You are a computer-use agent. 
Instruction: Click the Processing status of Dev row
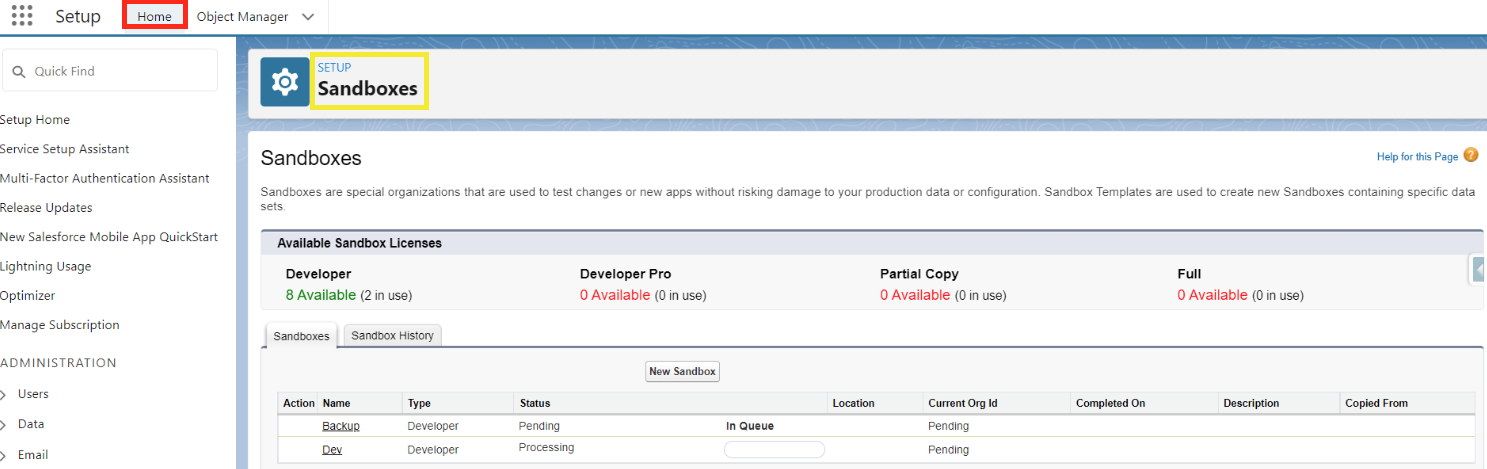[x=546, y=448]
